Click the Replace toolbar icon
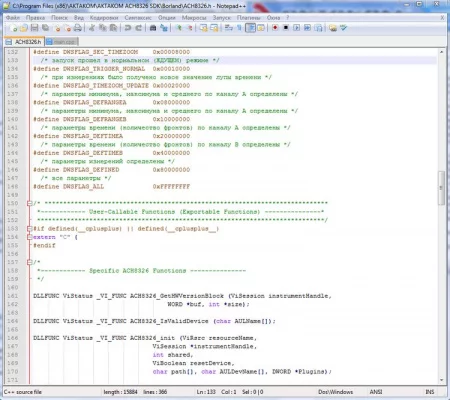 tap(164, 28)
